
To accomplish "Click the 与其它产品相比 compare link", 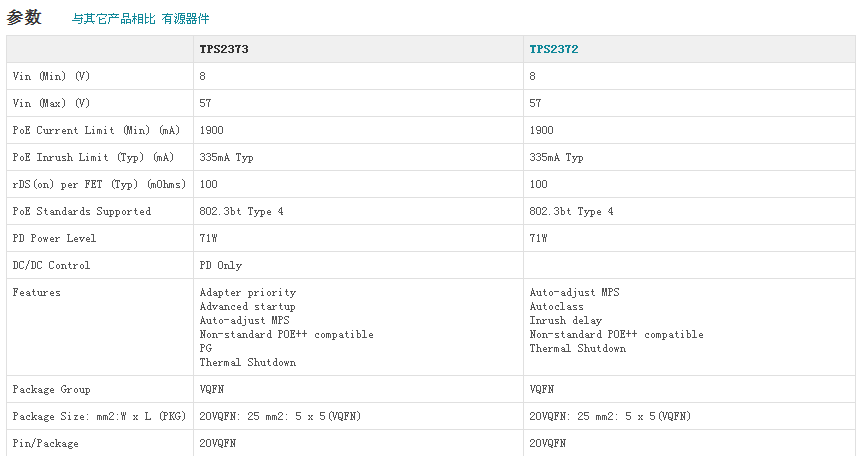I will pyautogui.click(x=113, y=19).
